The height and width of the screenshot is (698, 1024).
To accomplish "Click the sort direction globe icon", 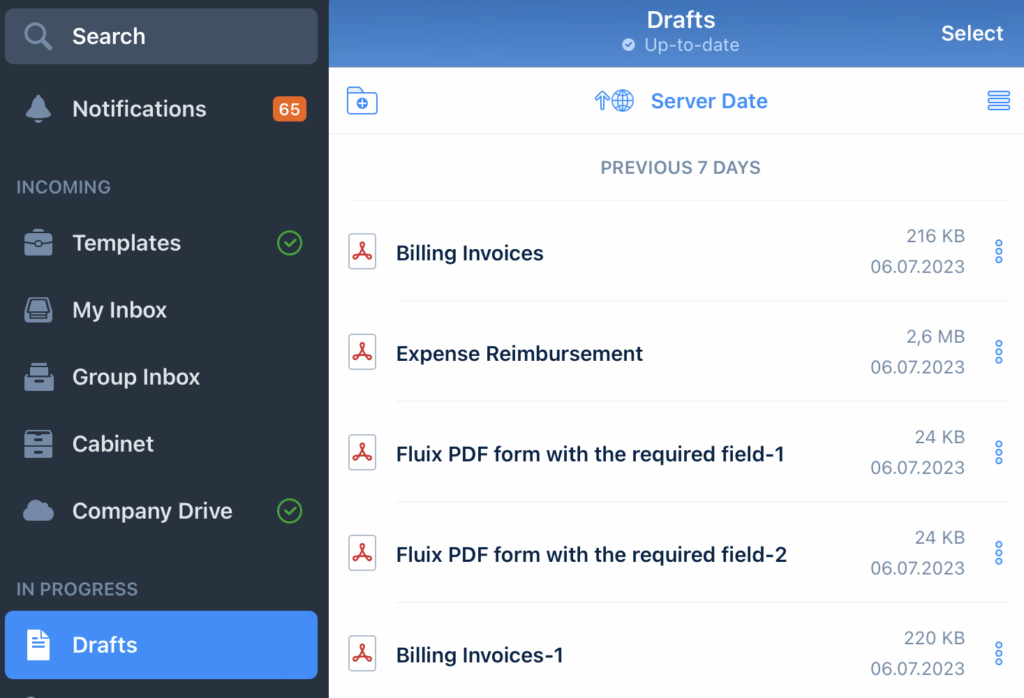I will pyautogui.click(x=614, y=101).
